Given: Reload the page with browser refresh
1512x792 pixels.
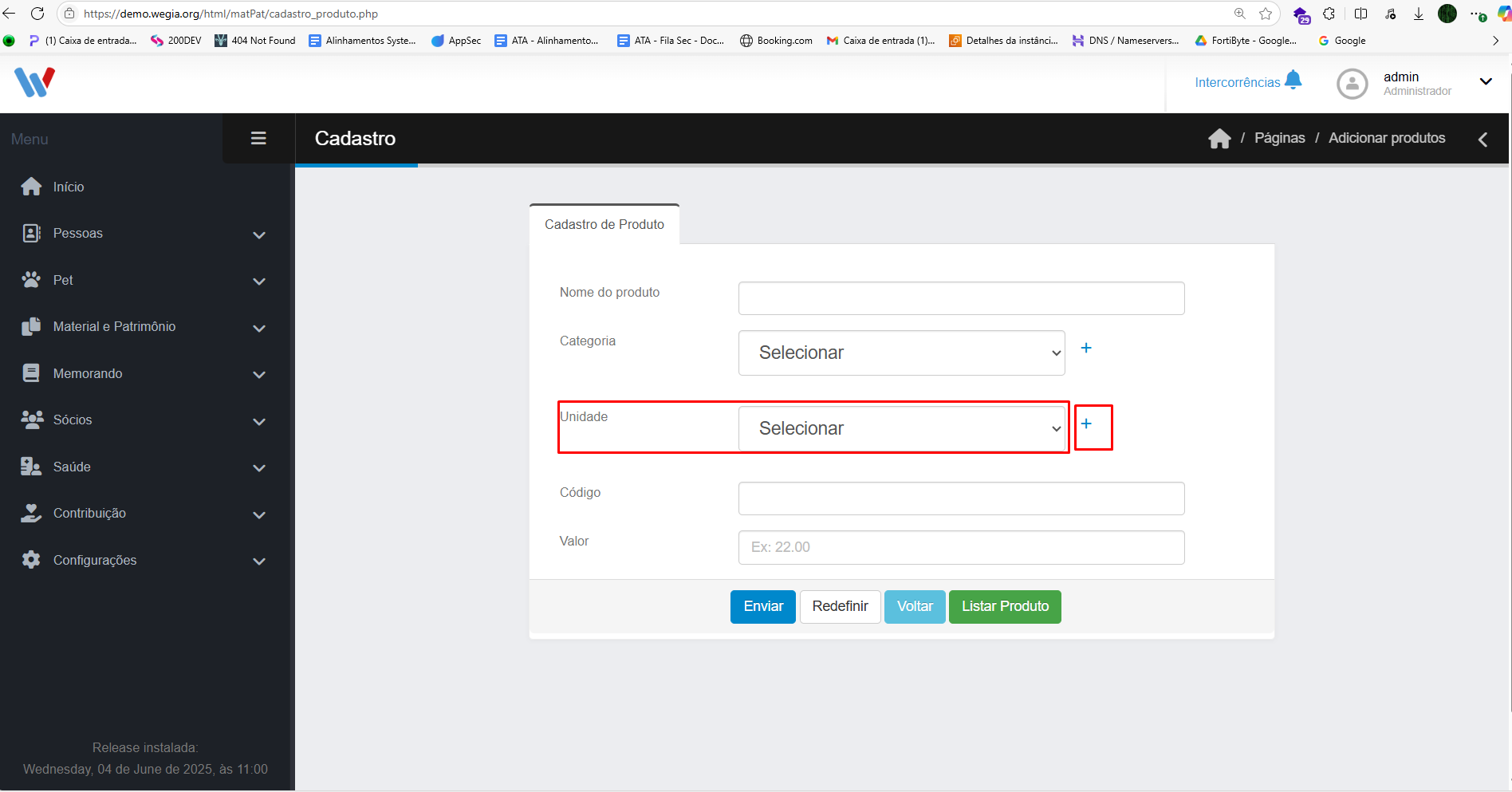Looking at the screenshot, I should pos(37,14).
